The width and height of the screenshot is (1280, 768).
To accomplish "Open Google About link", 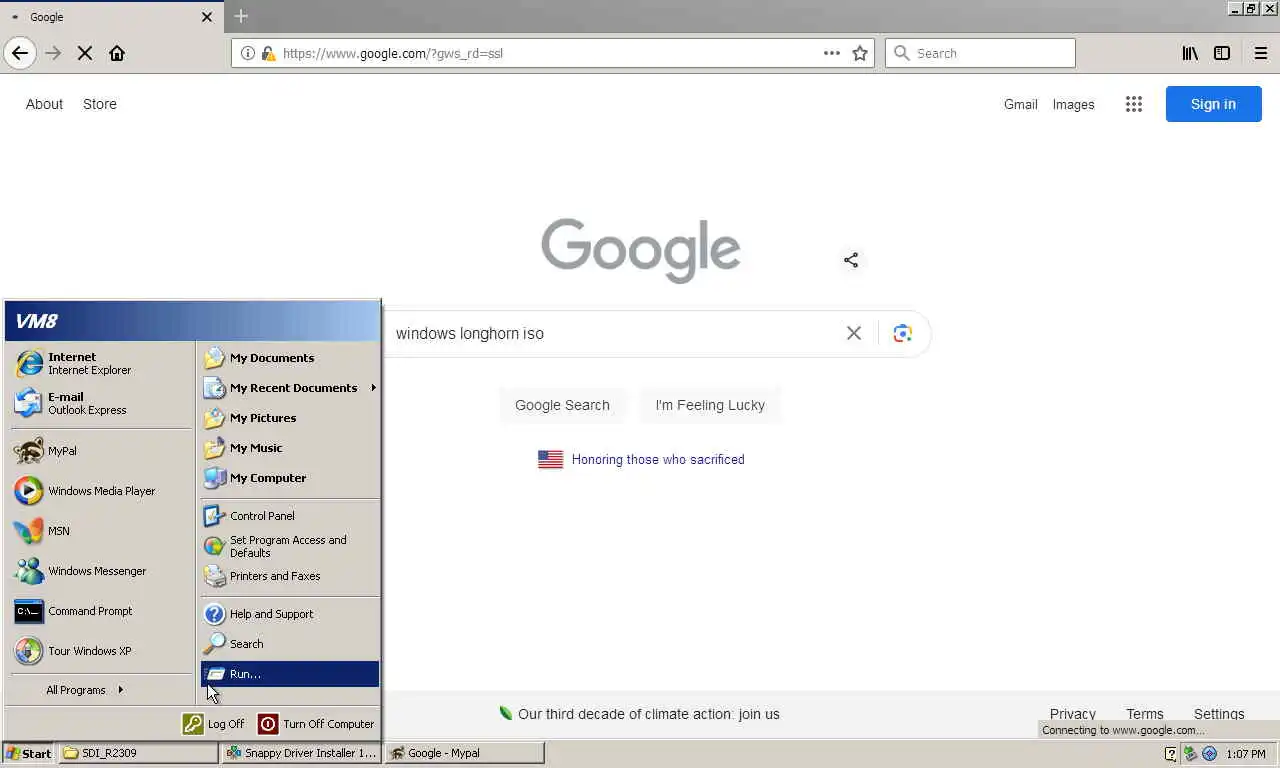I will 44,104.
